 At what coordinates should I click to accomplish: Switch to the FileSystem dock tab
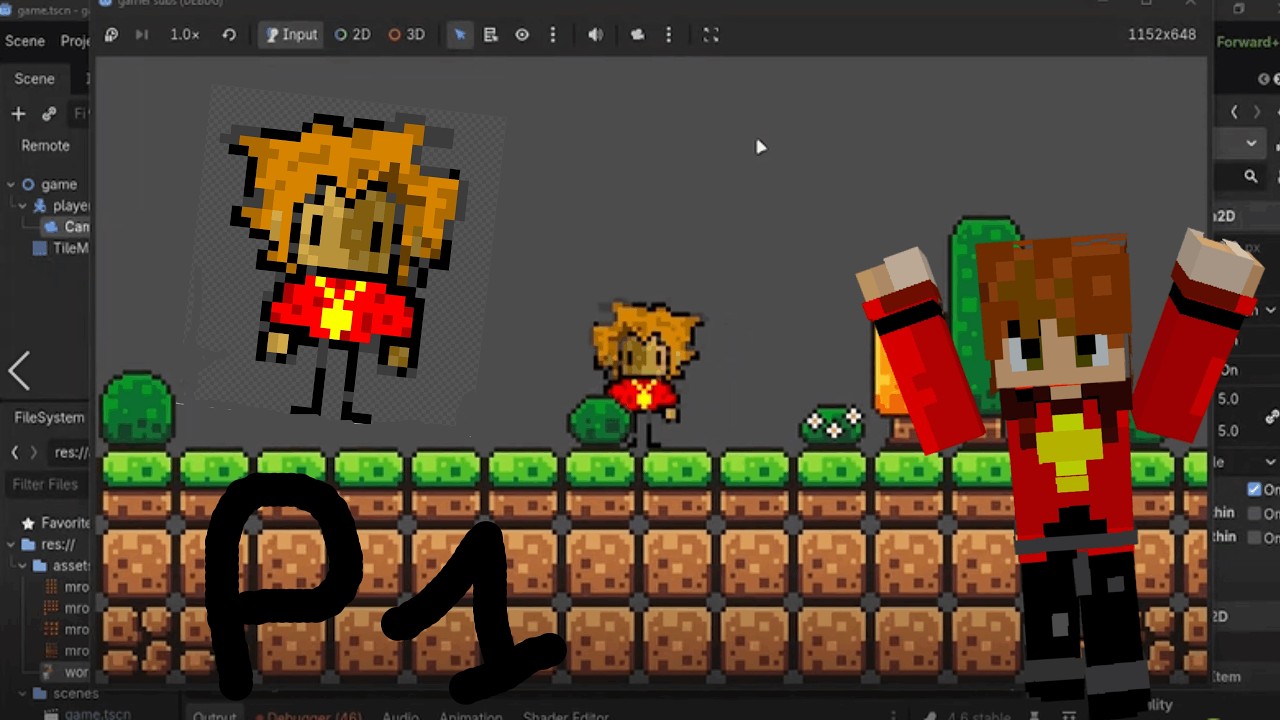(49, 417)
